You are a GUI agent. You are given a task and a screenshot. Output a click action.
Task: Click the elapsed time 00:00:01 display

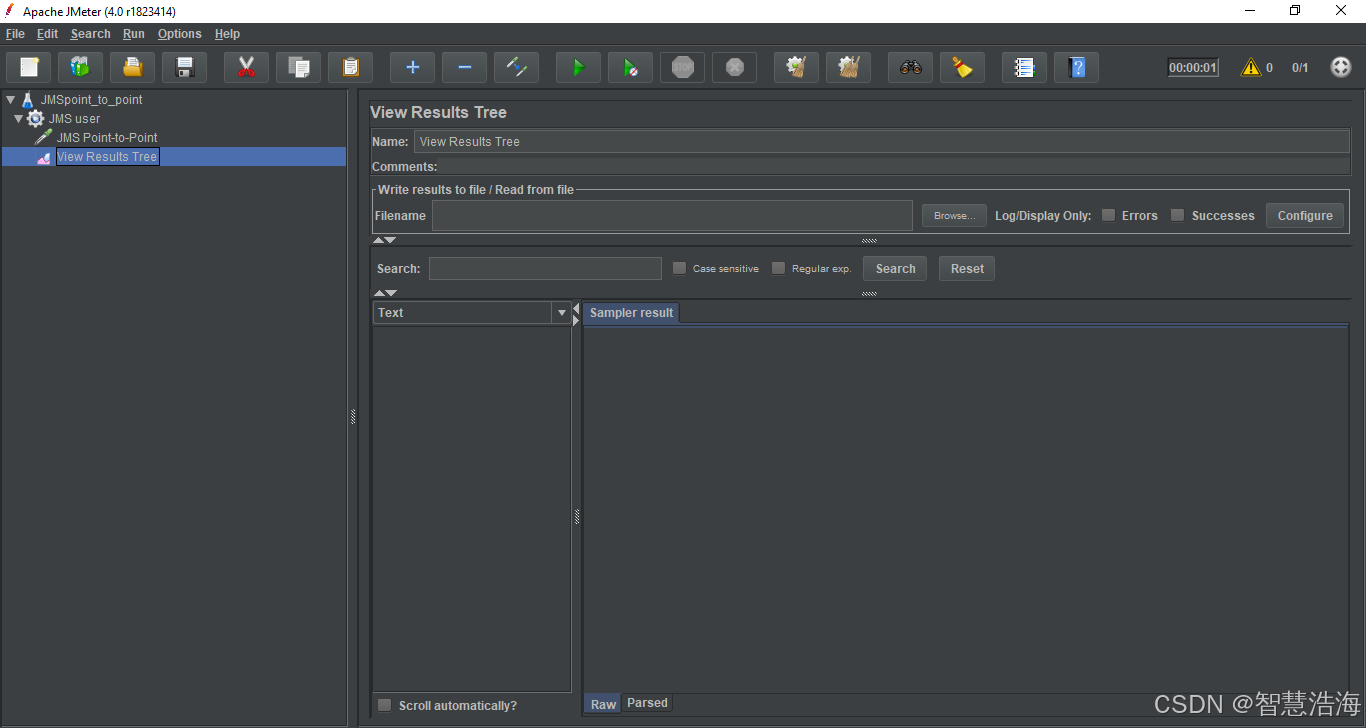pyautogui.click(x=1193, y=68)
